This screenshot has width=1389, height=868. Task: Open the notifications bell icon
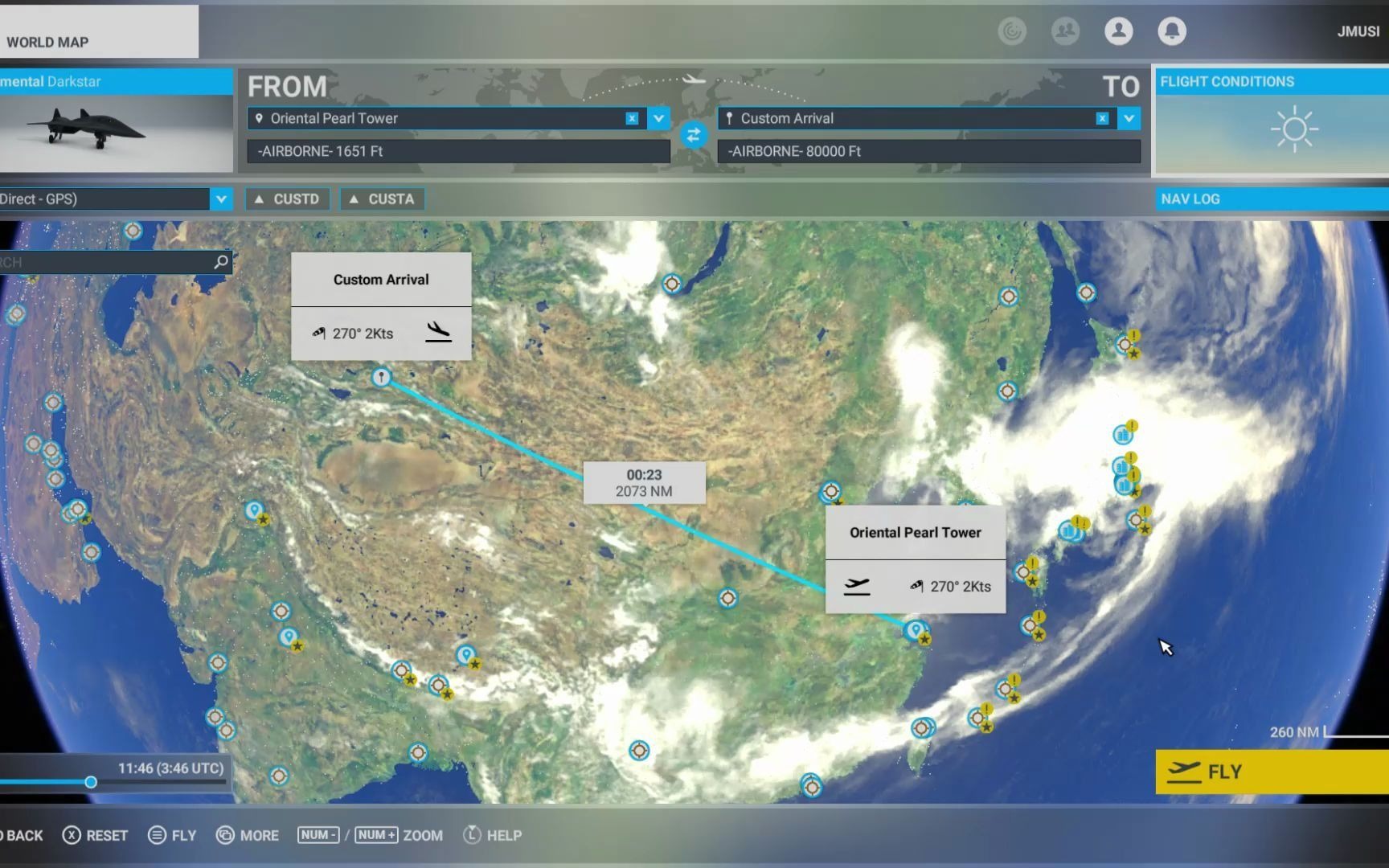[x=1171, y=31]
